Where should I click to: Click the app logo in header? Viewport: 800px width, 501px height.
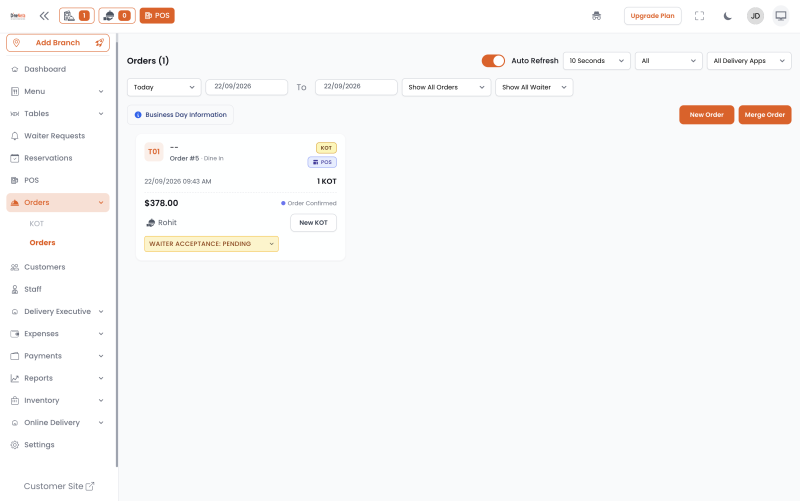pos(18,16)
